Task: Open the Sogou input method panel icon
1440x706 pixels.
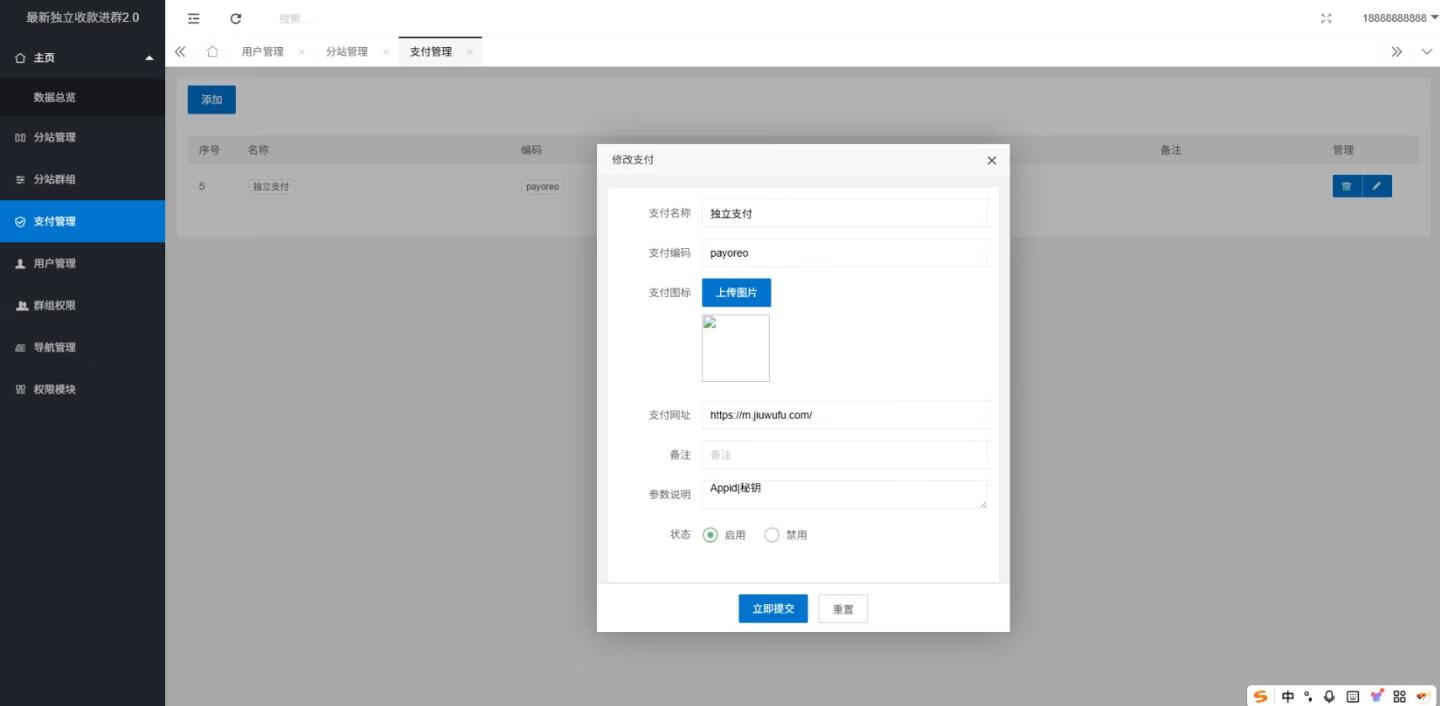Action: (x=1259, y=695)
